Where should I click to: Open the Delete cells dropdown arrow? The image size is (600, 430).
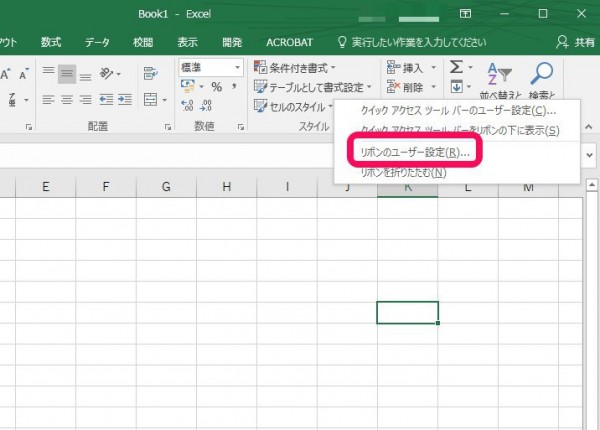coord(434,87)
